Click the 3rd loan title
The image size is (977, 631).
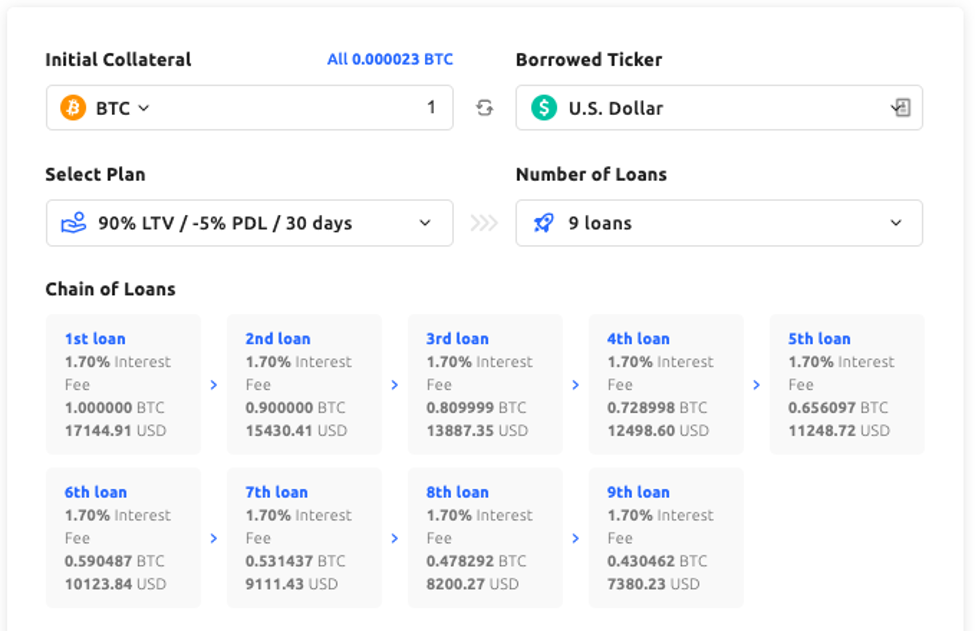(457, 339)
